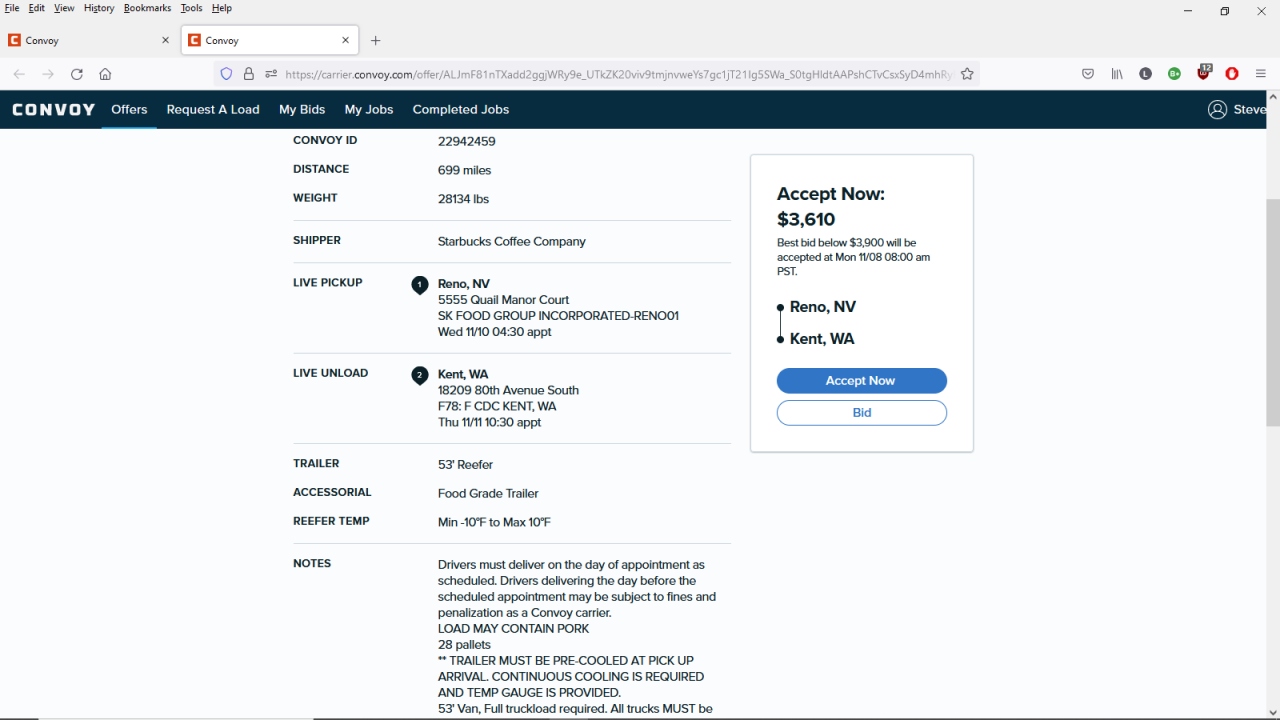
Task: Click reefer temp Min -10°F to Max 10°F
Action: (x=494, y=523)
